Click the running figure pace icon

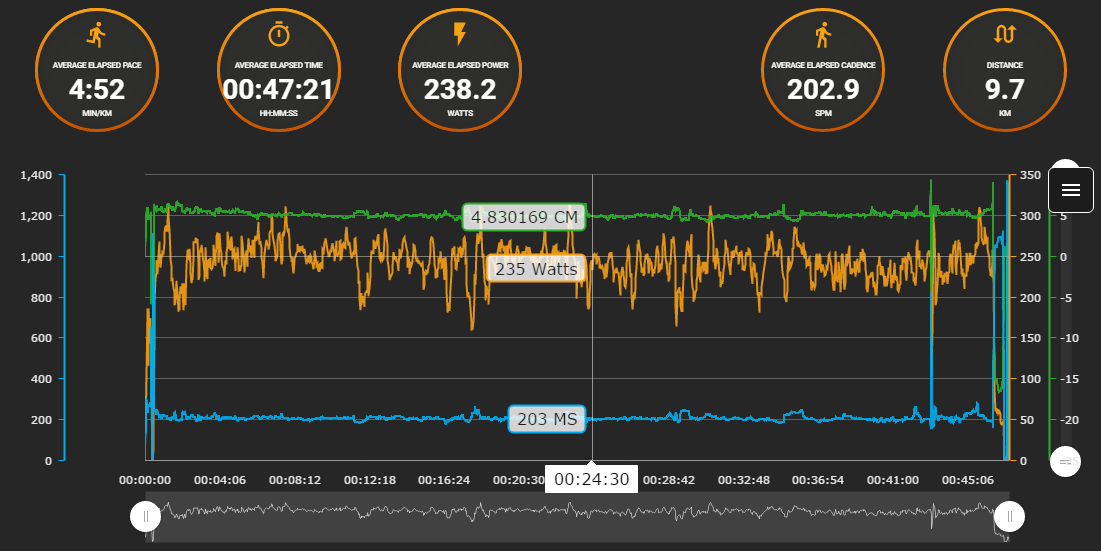point(96,36)
